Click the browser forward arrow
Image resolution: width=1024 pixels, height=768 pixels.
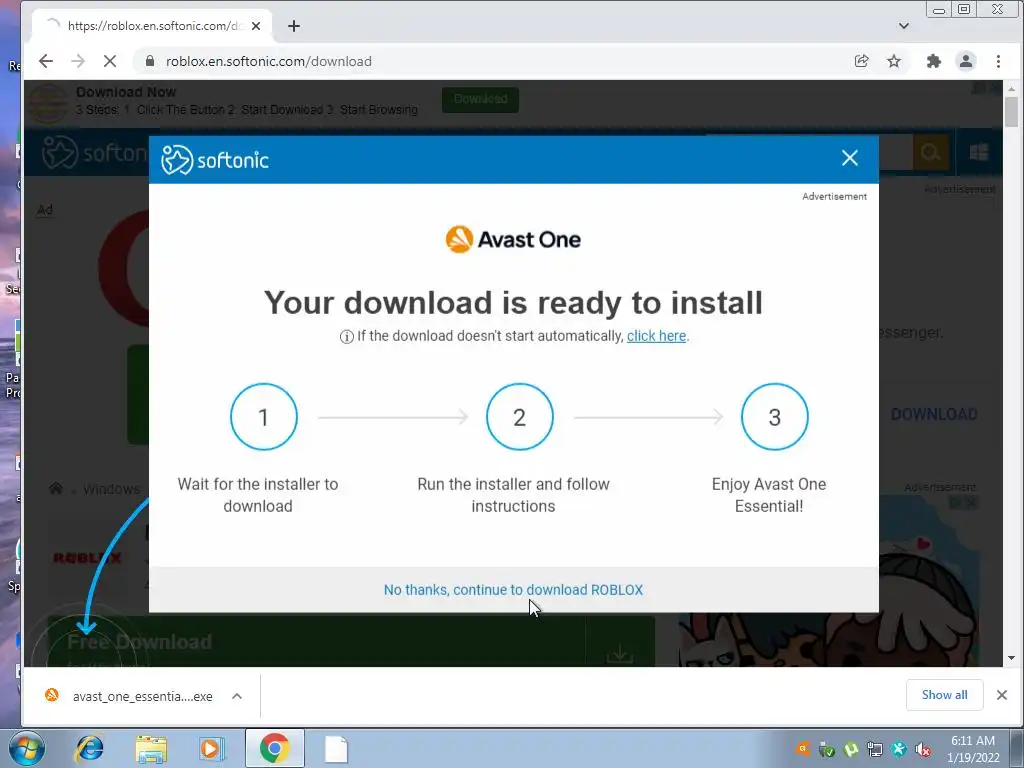click(78, 61)
